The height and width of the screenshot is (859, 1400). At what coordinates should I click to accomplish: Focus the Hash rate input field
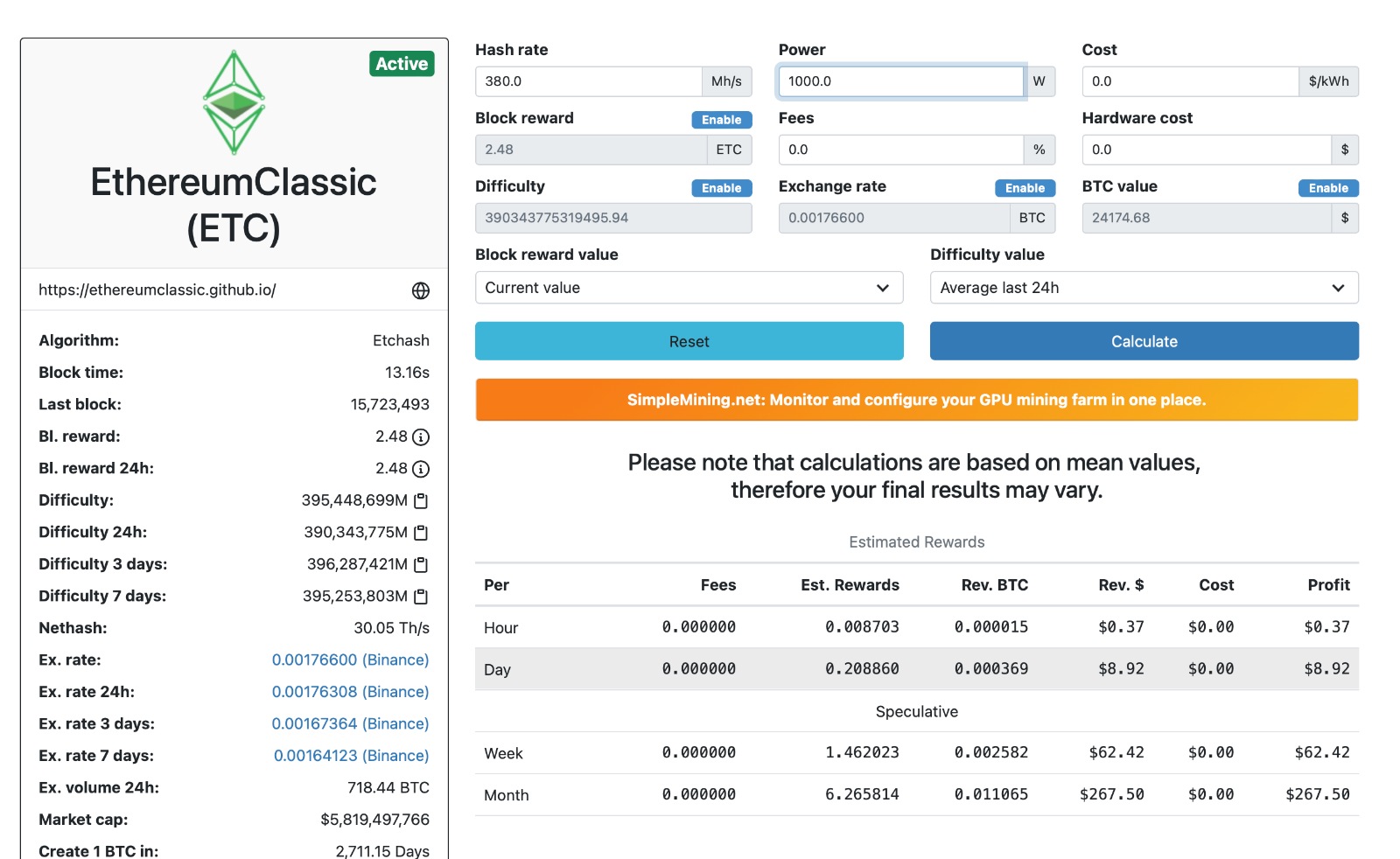589,81
